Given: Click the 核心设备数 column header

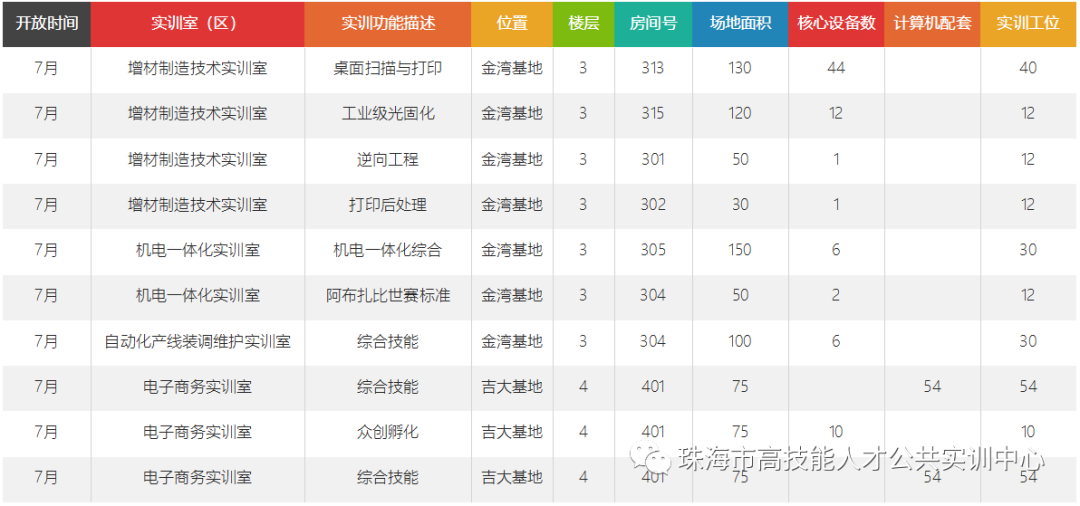Looking at the screenshot, I should tap(836, 23).
